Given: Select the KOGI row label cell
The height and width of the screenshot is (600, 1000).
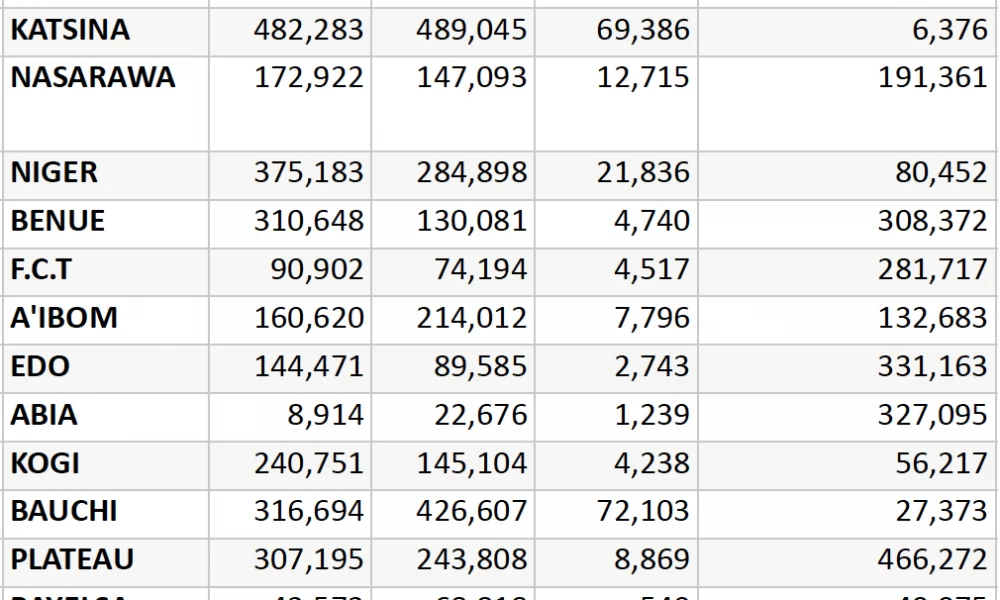Looking at the screenshot, I should pos(45,464).
